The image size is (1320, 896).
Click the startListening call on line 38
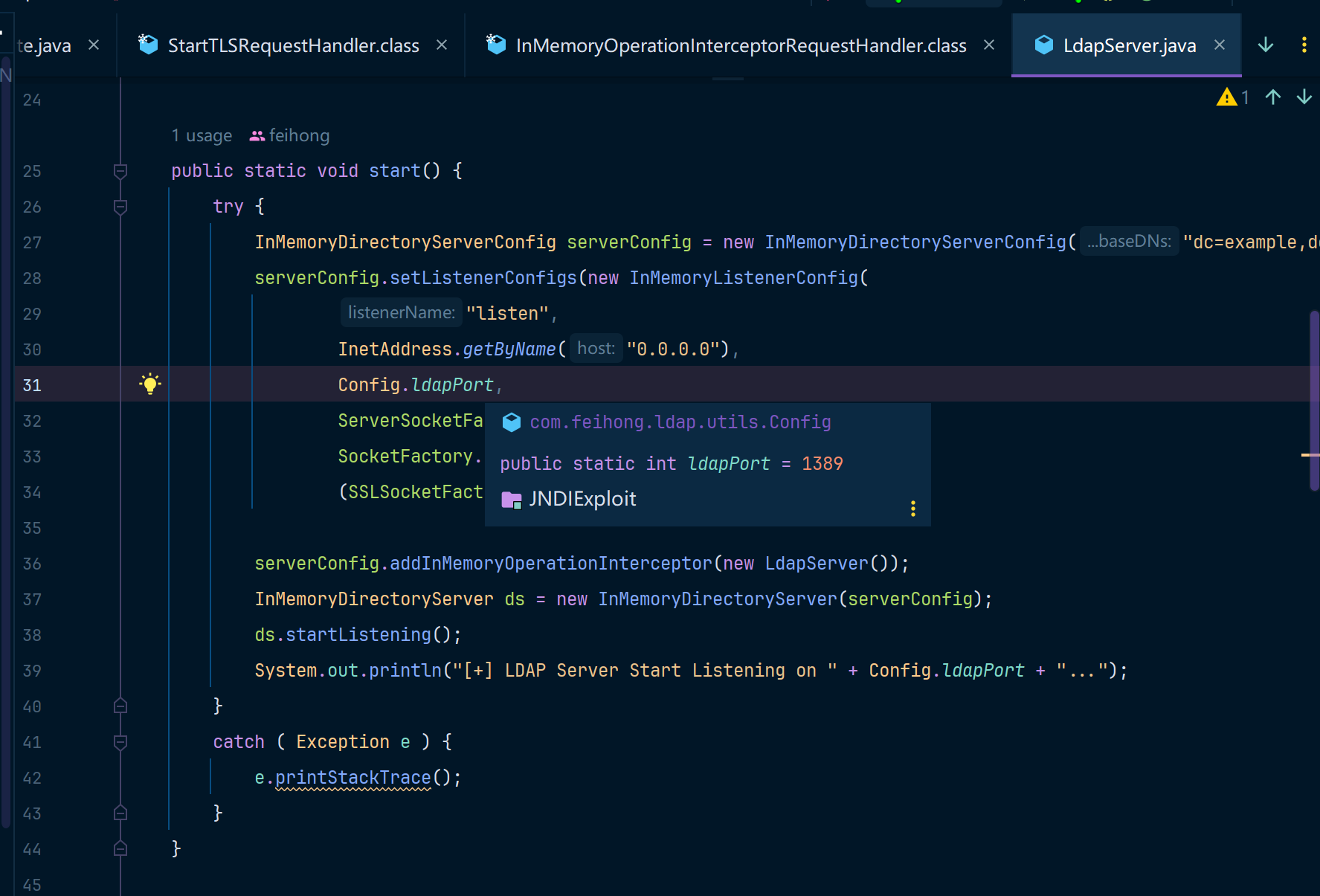[358, 635]
